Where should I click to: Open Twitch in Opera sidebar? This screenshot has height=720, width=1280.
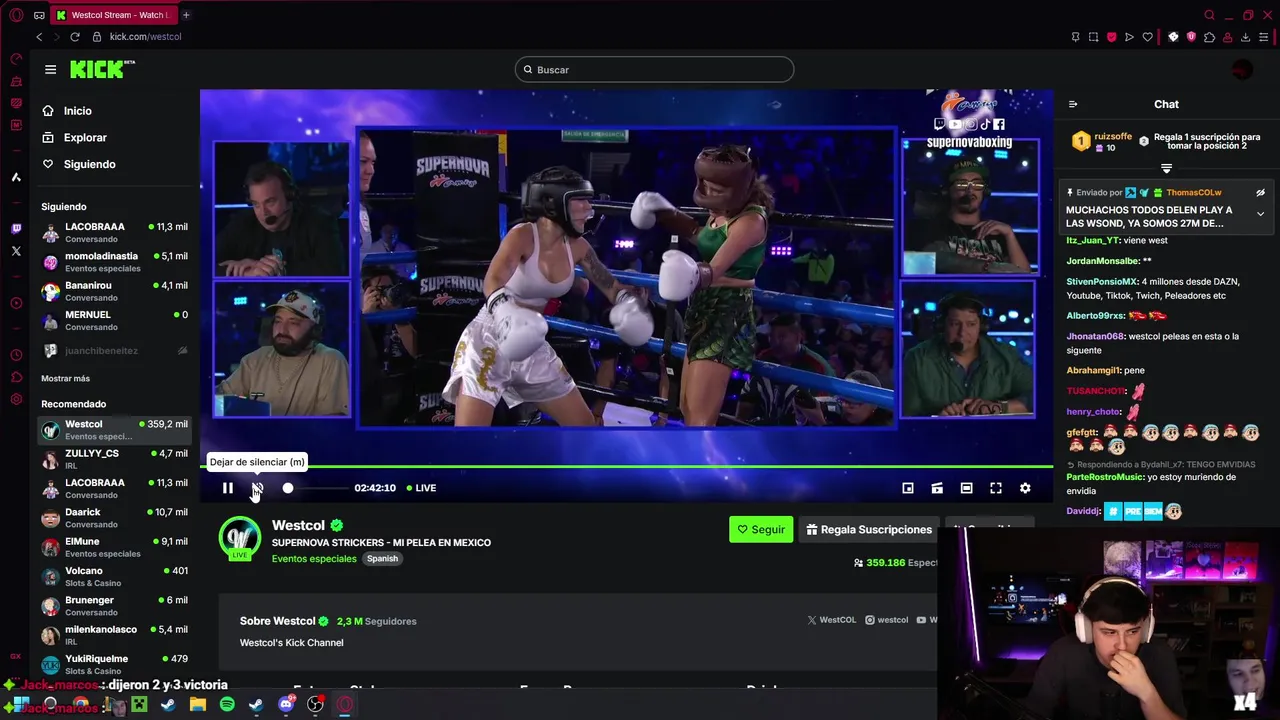point(16,228)
